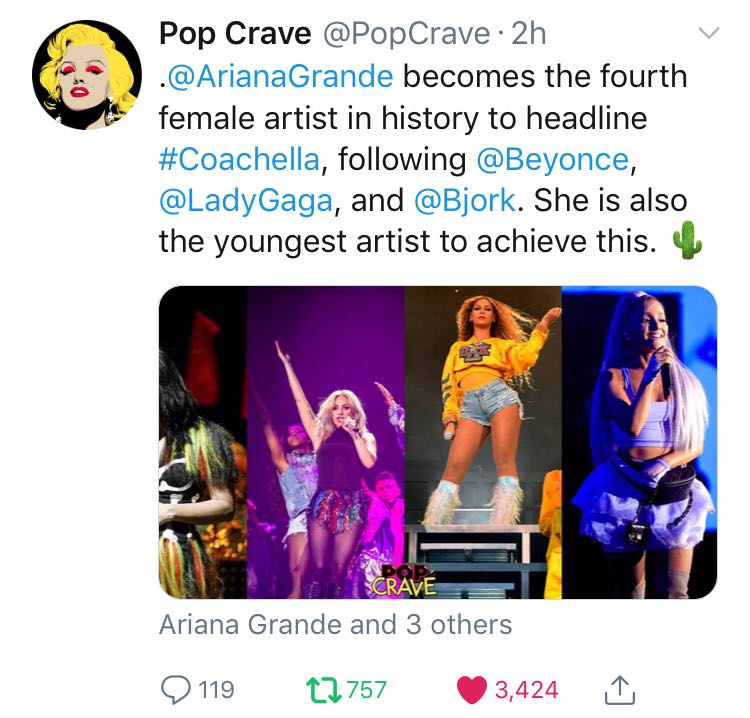Screen dimensions: 750x718
Task: Open the yellow-sweatshirt performer photo panel
Action: [483, 442]
